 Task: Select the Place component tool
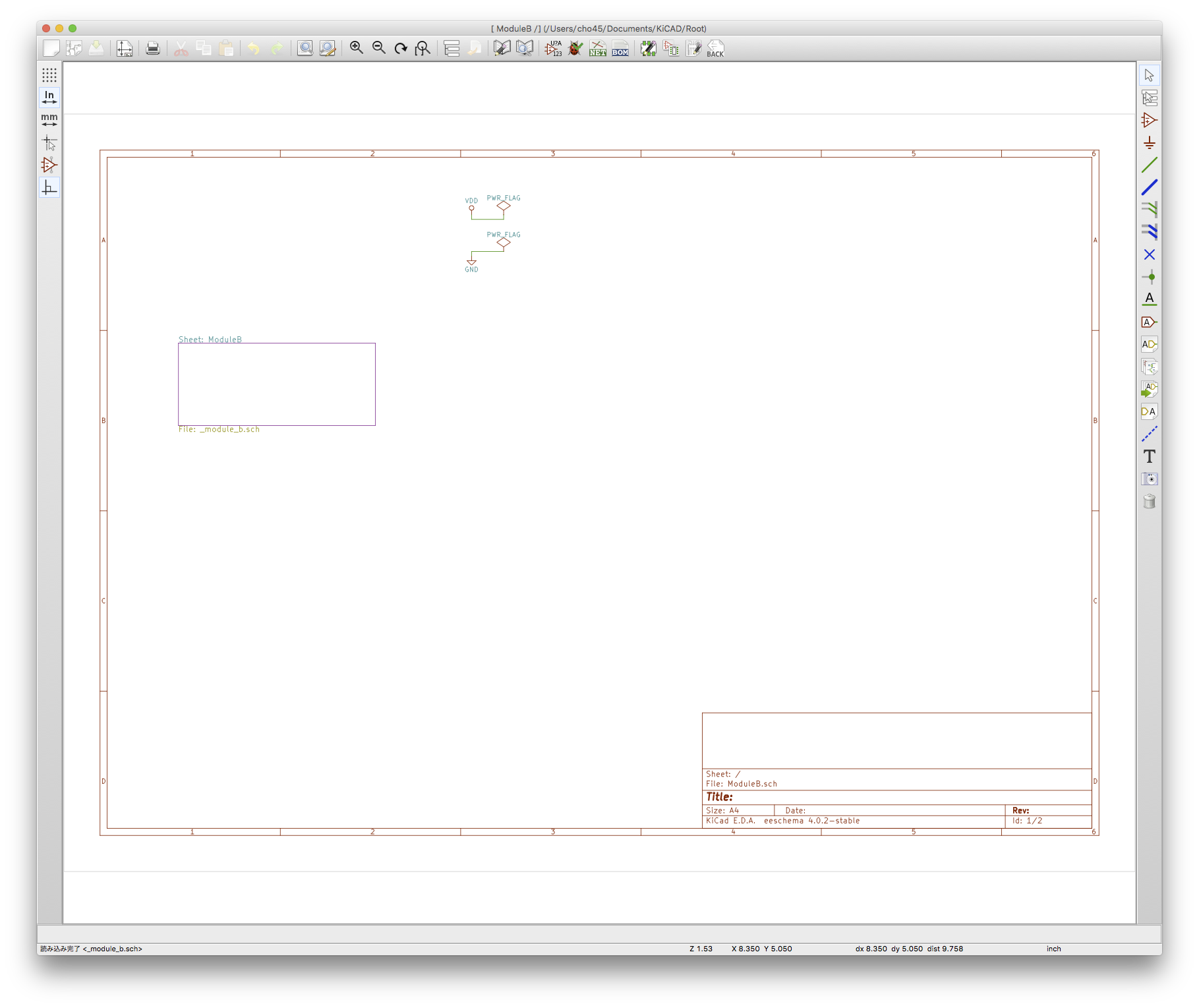(x=1149, y=121)
